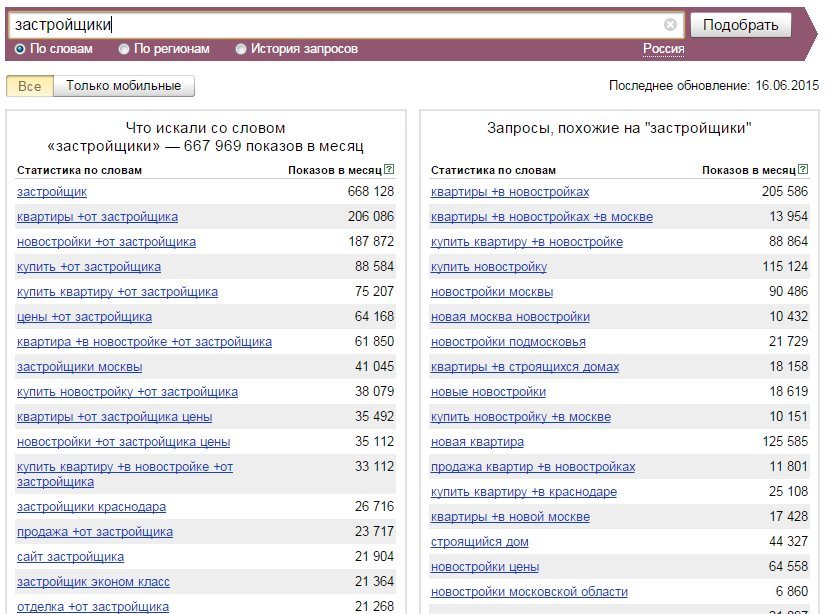
Task: Open 'отделка +от застройщика' link
Action: pyautogui.click(x=93, y=607)
